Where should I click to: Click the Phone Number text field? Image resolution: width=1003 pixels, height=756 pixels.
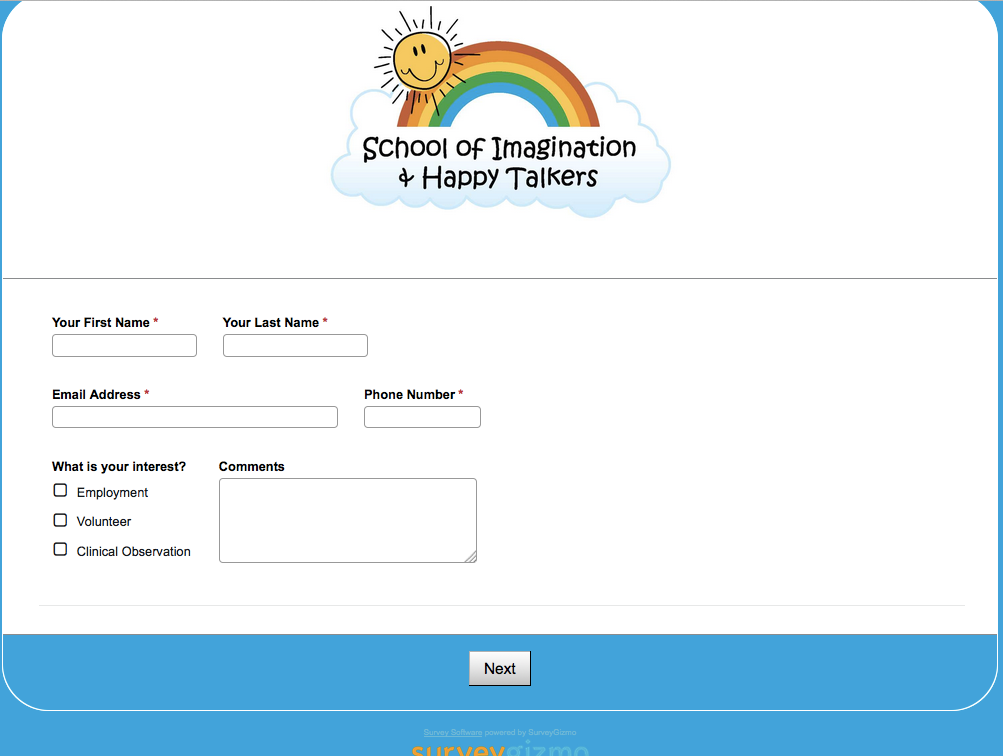click(x=422, y=417)
